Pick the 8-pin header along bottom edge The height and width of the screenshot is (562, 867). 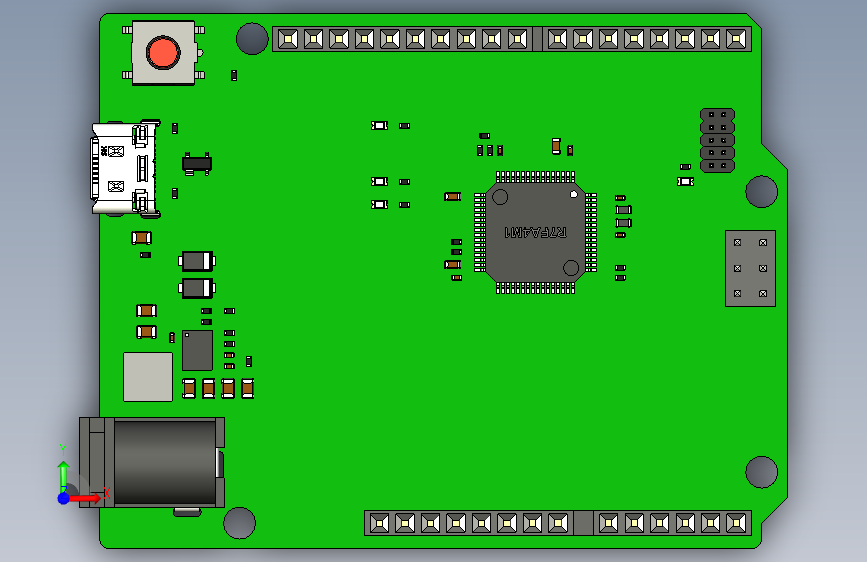[x=469, y=523]
